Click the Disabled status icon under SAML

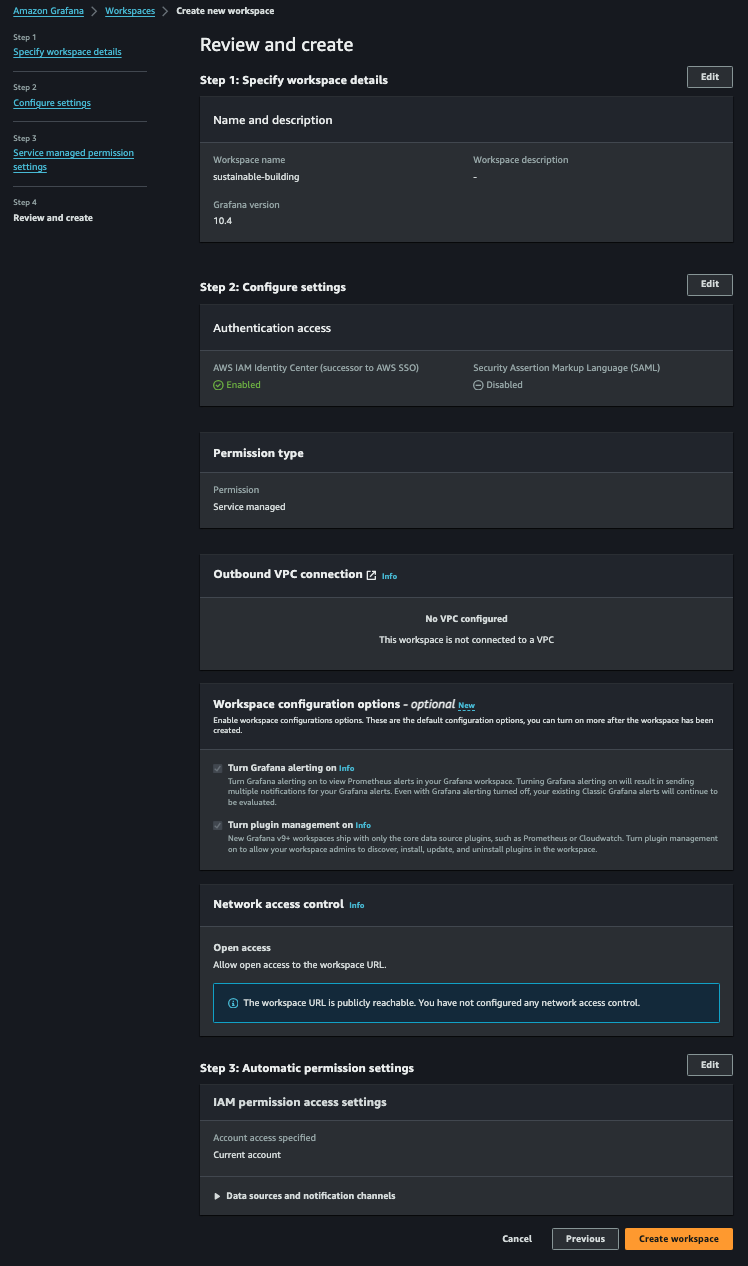478,385
